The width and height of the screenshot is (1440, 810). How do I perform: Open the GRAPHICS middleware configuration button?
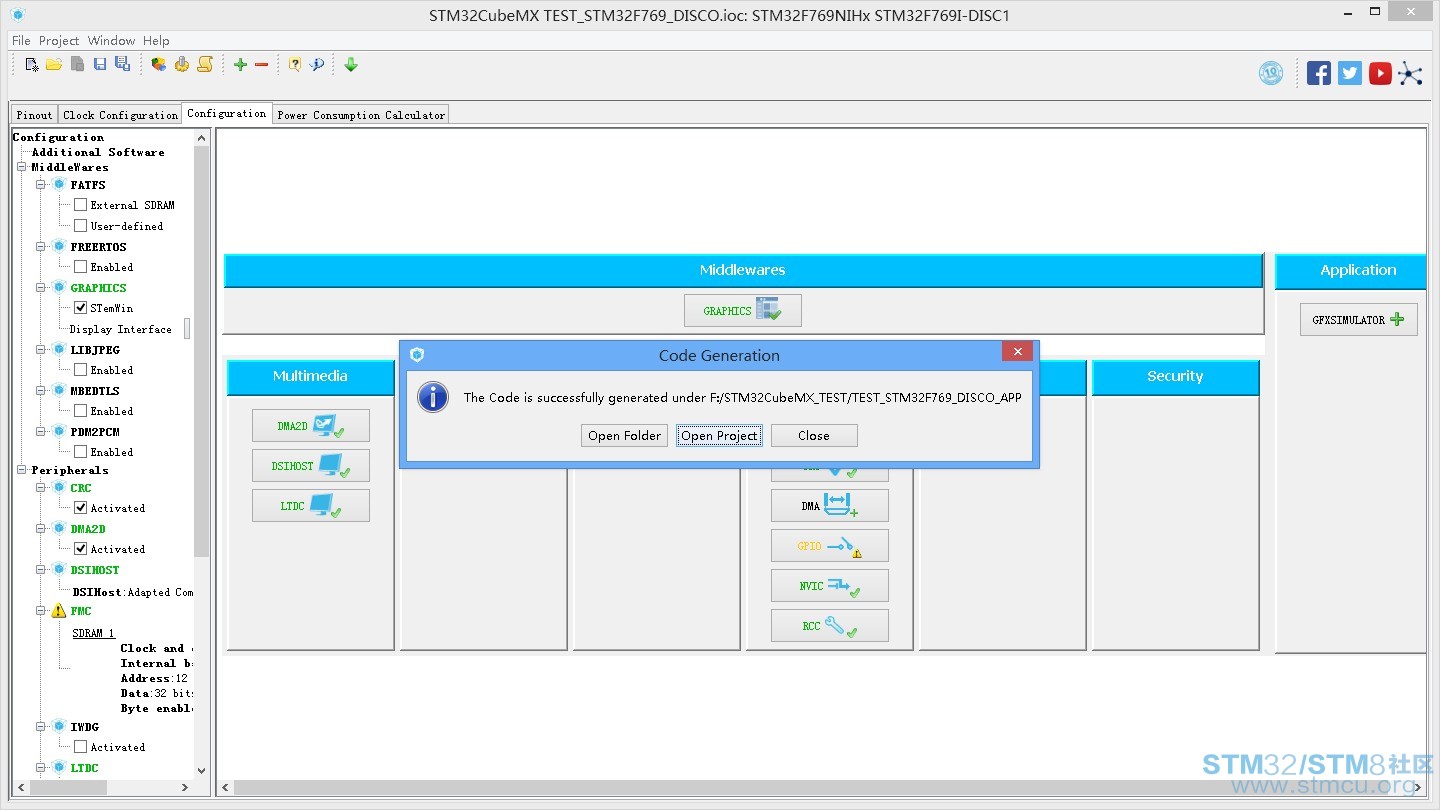pyautogui.click(x=743, y=310)
